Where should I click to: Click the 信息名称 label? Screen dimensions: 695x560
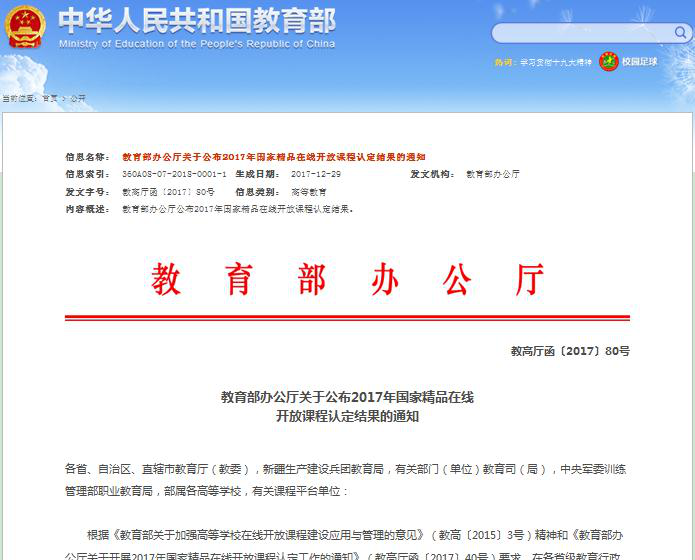pos(87,157)
